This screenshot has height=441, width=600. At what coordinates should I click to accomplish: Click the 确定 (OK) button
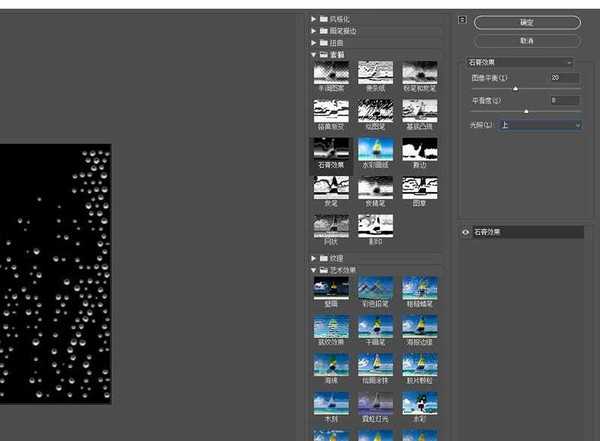click(527, 22)
